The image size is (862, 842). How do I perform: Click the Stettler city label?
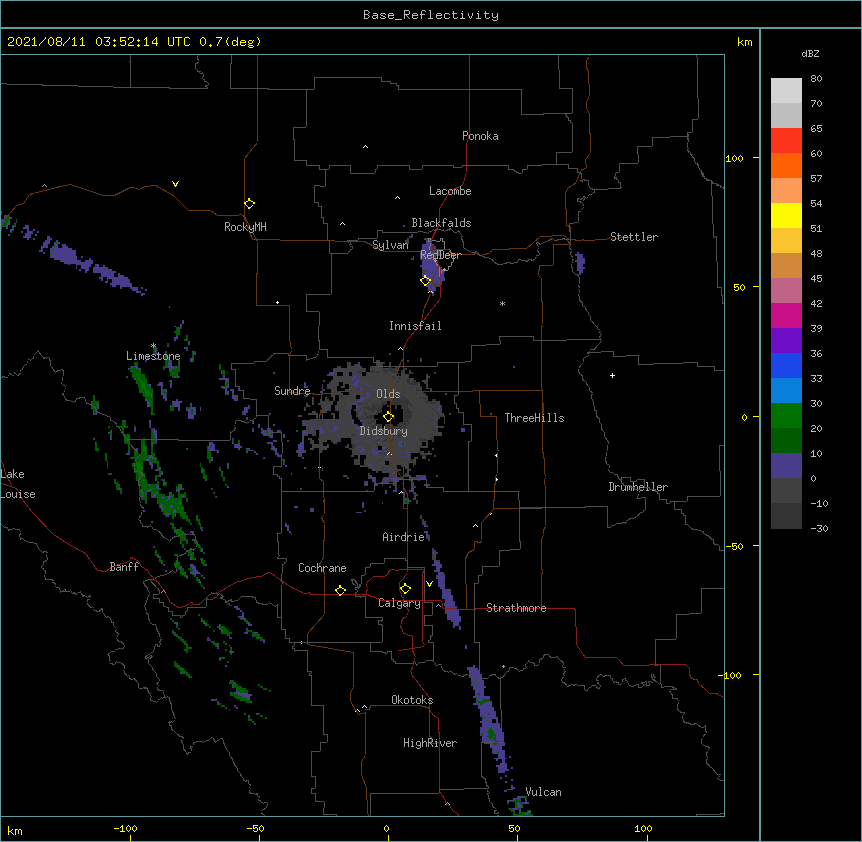tap(634, 237)
